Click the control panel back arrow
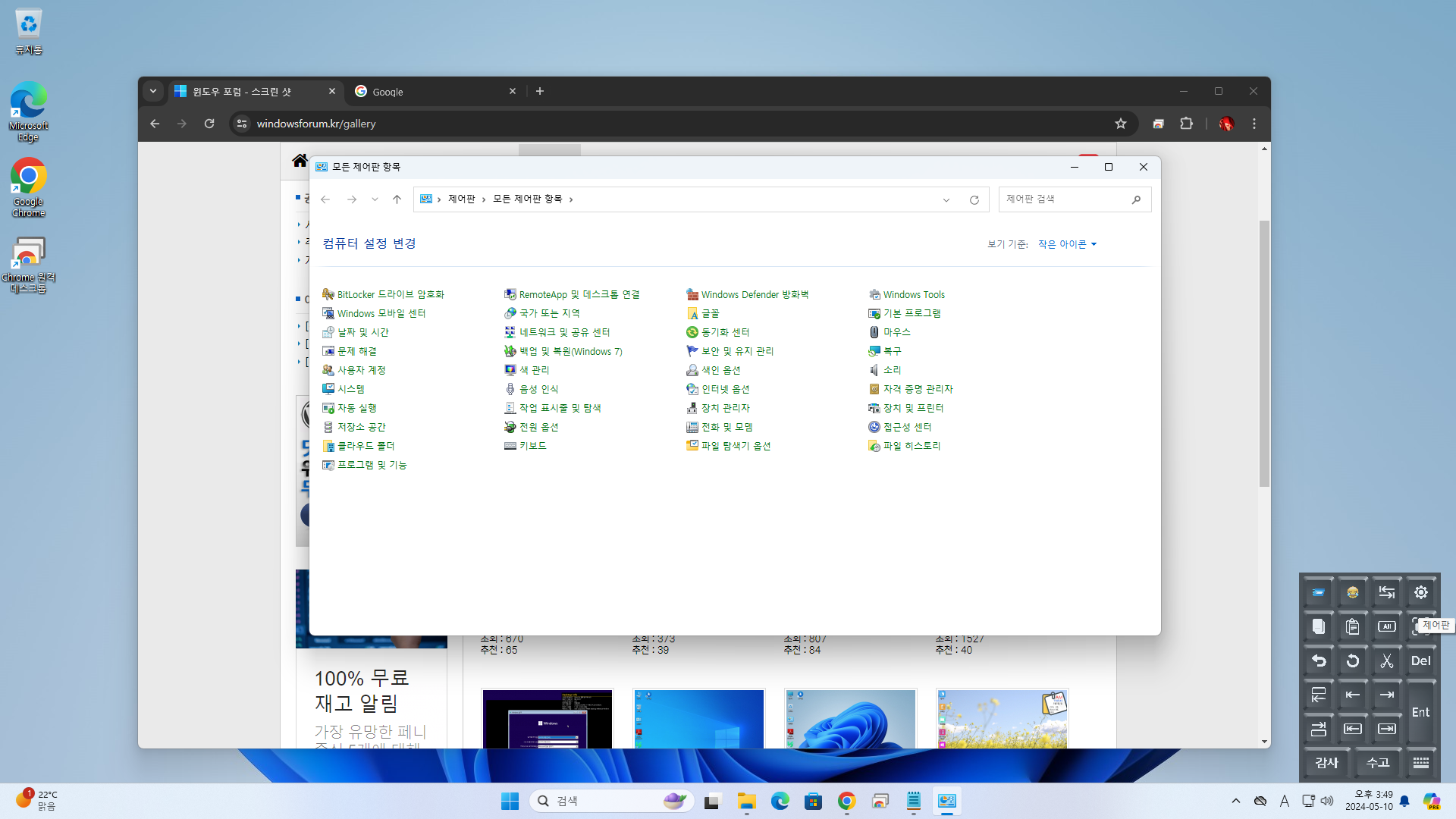Viewport: 1456px width, 819px height. (x=325, y=199)
